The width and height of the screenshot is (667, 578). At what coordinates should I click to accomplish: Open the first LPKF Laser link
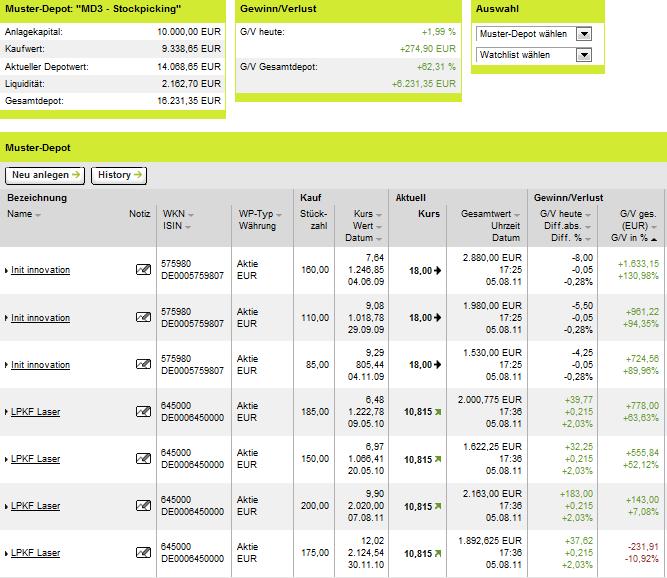point(36,412)
